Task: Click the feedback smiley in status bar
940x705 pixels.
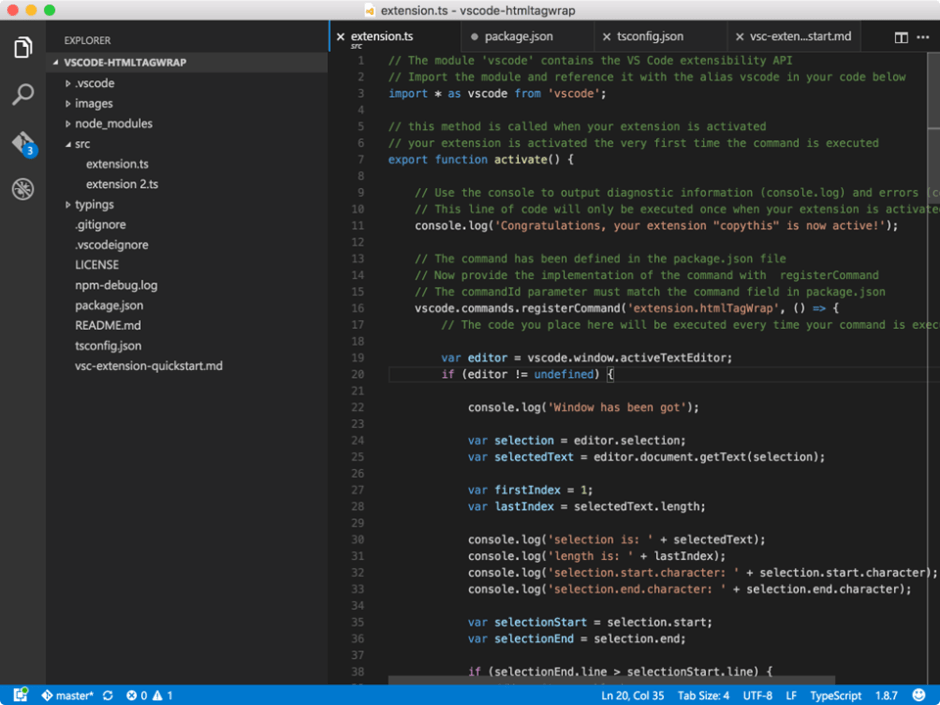Action: point(918,695)
